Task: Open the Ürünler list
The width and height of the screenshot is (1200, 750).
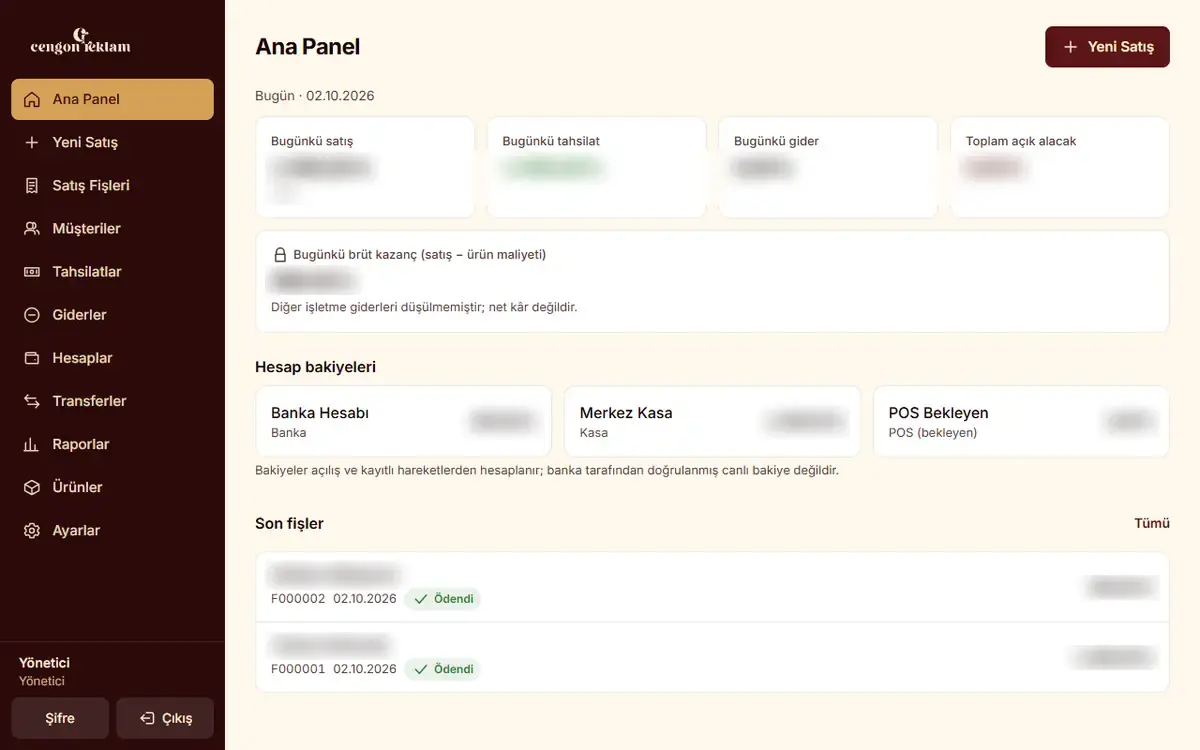Action: tap(112, 487)
